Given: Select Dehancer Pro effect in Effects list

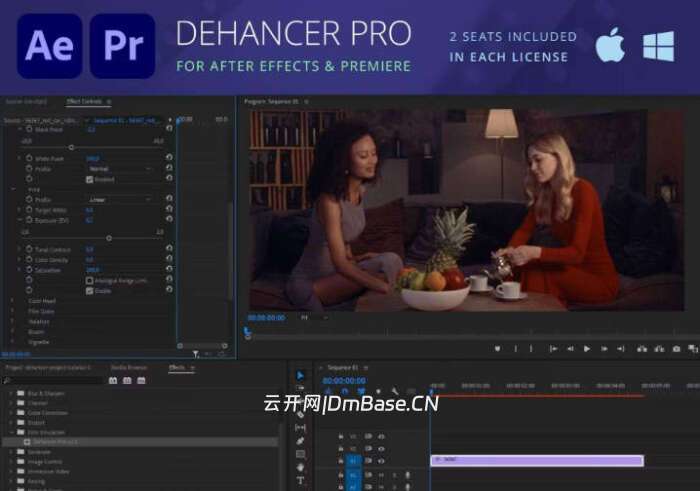Looking at the screenshot, I should tap(141, 441).
